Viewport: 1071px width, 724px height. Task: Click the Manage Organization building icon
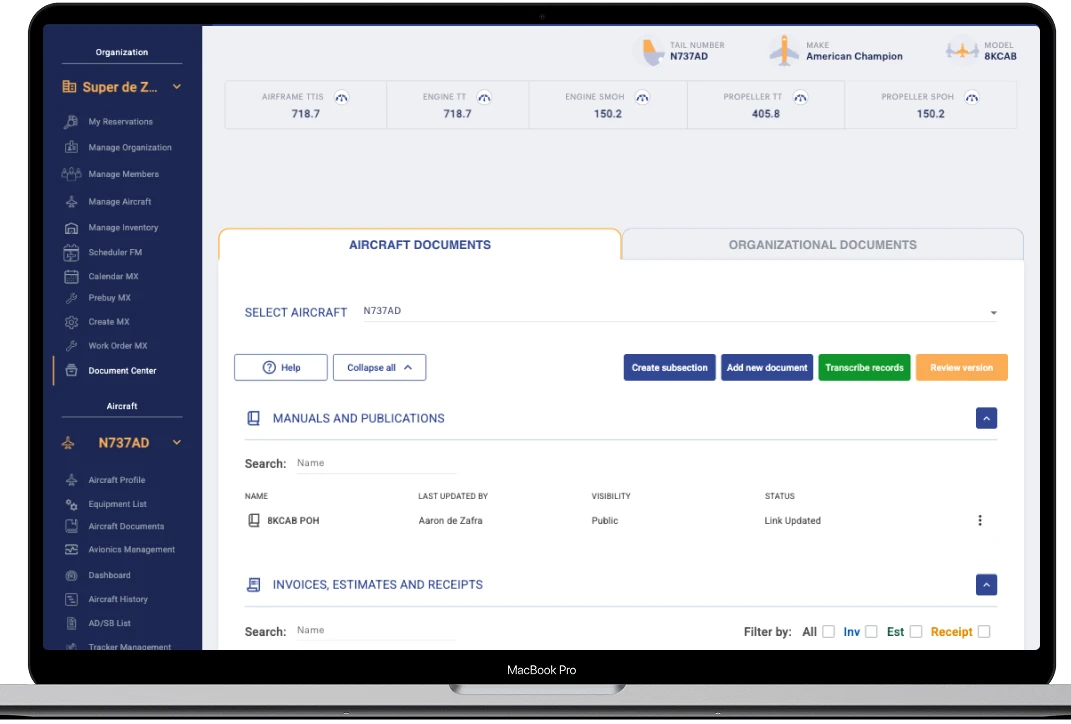point(71,148)
